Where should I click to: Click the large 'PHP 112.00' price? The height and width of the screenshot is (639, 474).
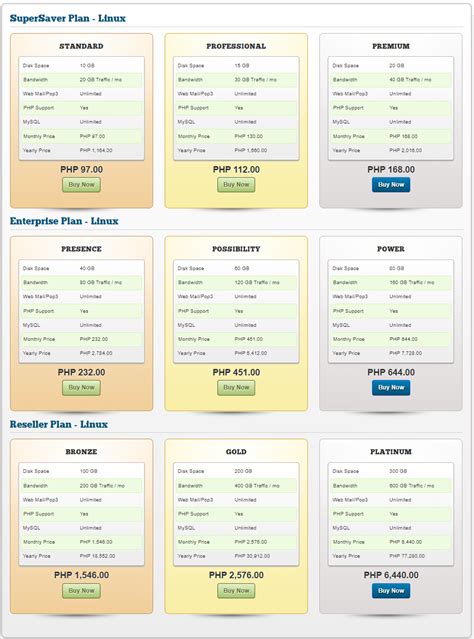[x=236, y=170]
